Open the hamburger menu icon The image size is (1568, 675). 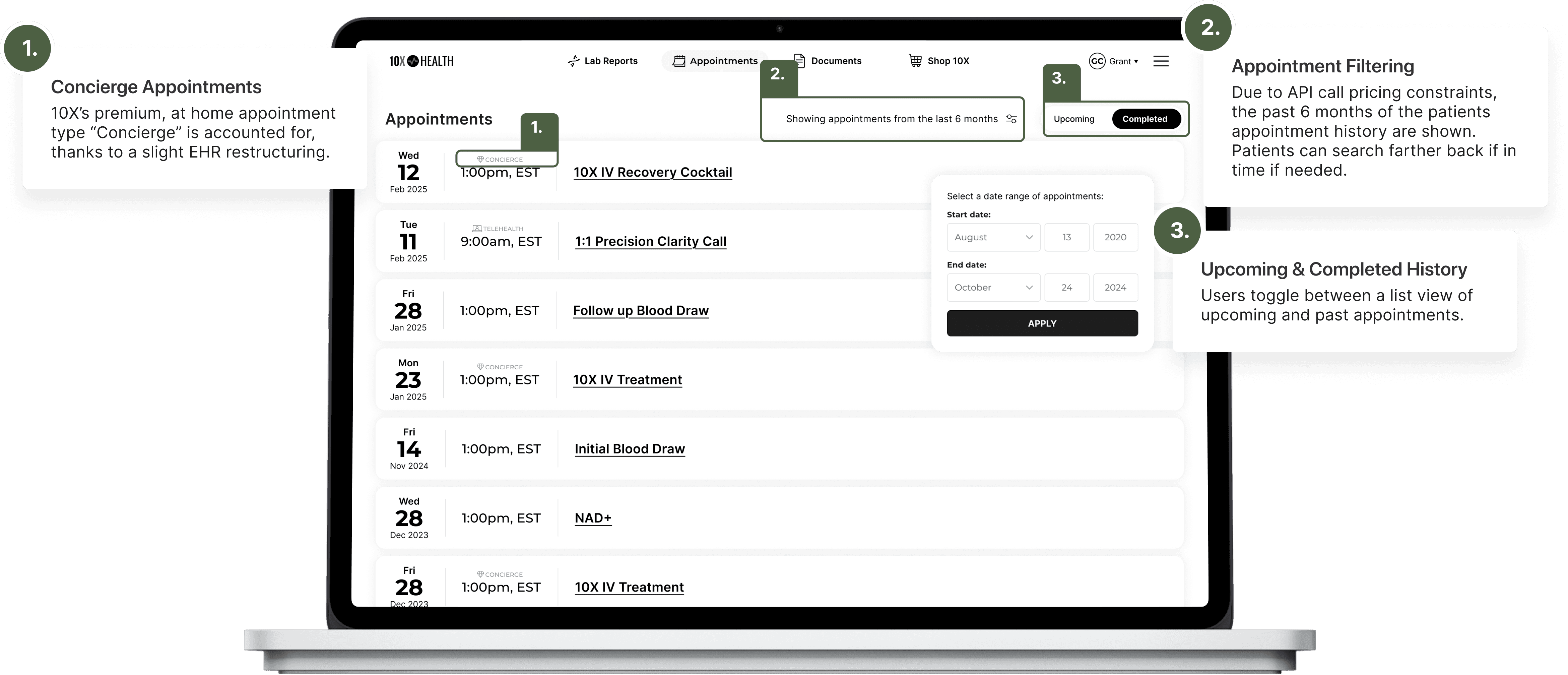[x=1161, y=61]
